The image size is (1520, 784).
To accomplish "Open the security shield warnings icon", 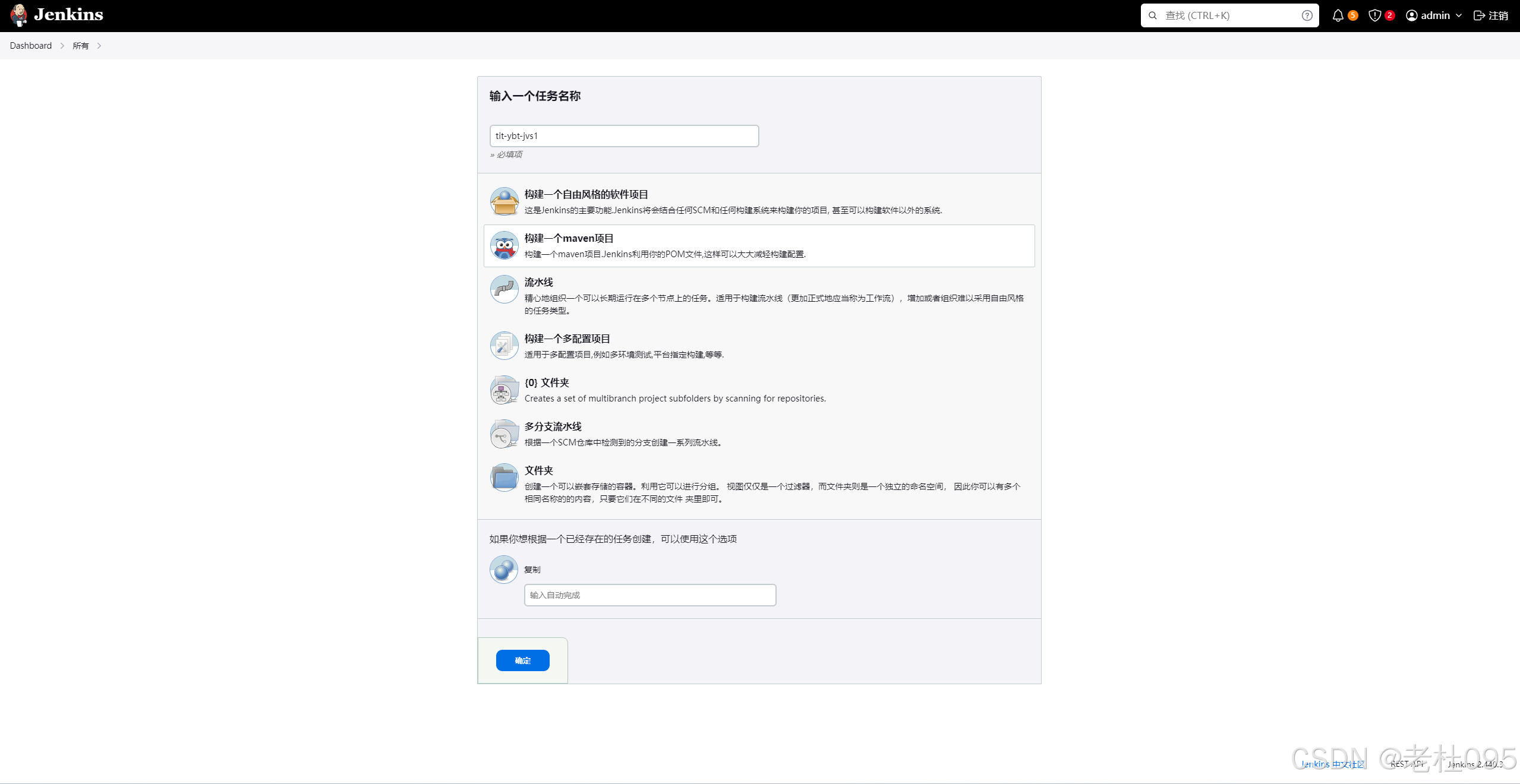I will [x=1374, y=15].
